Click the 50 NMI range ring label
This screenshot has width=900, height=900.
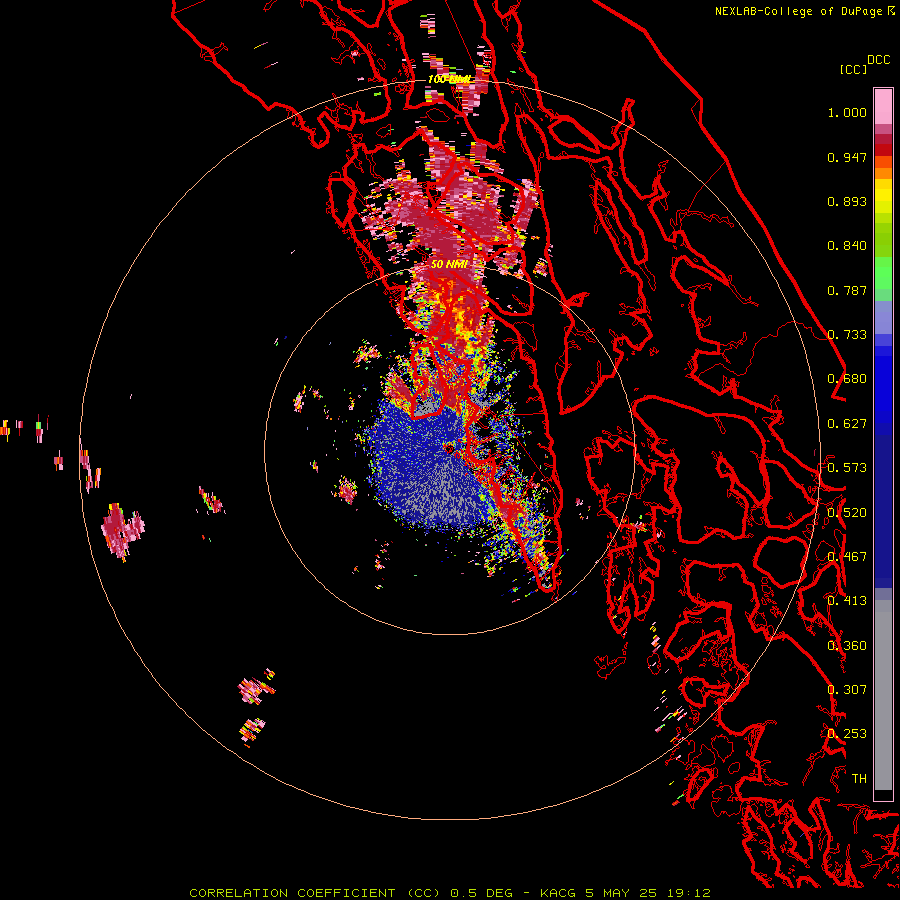pos(449,264)
